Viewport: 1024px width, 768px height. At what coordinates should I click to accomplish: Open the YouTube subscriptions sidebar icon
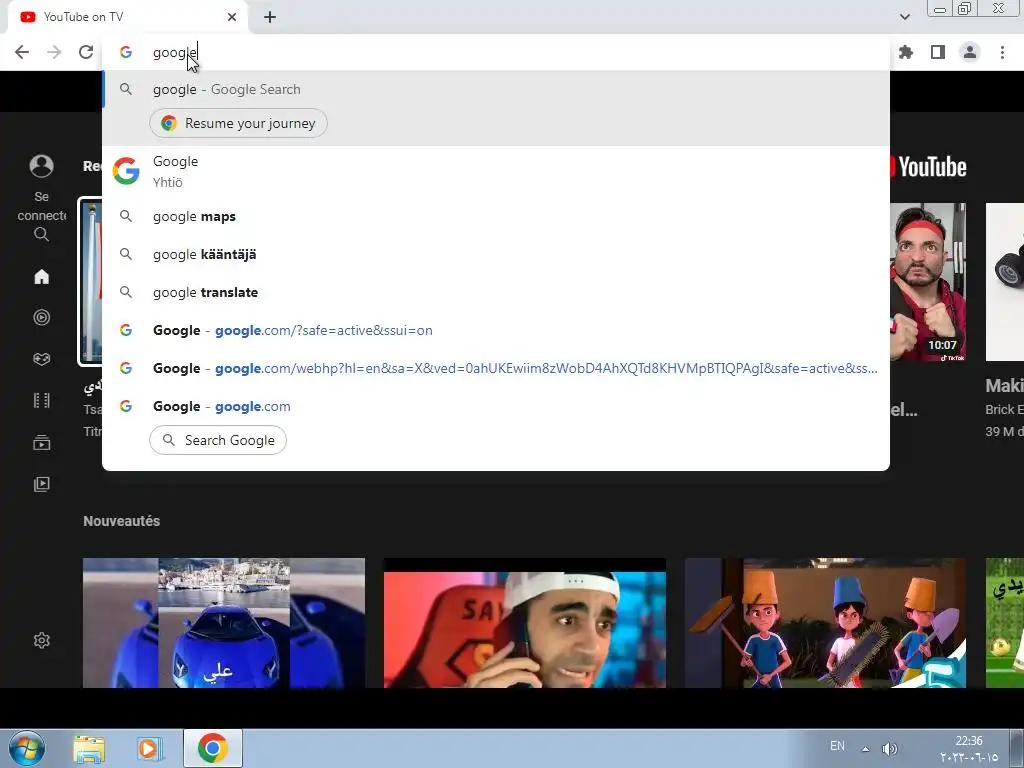pyautogui.click(x=41, y=442)
